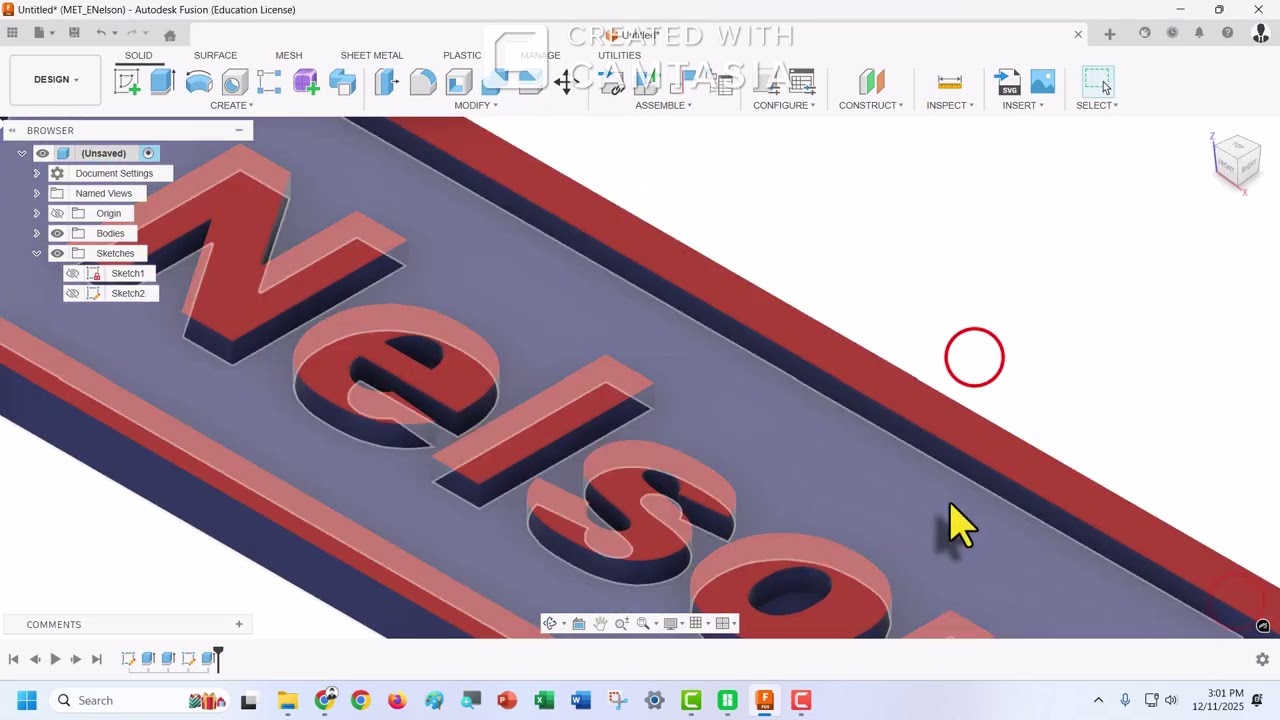Open the CREATE dropdown menu
This screenshot has width=1280, height=720.
coord(231,105)
